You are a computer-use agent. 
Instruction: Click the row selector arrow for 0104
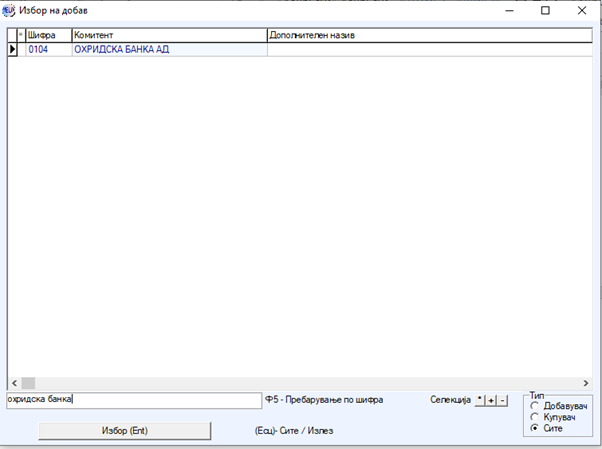(x=12, y=50)
